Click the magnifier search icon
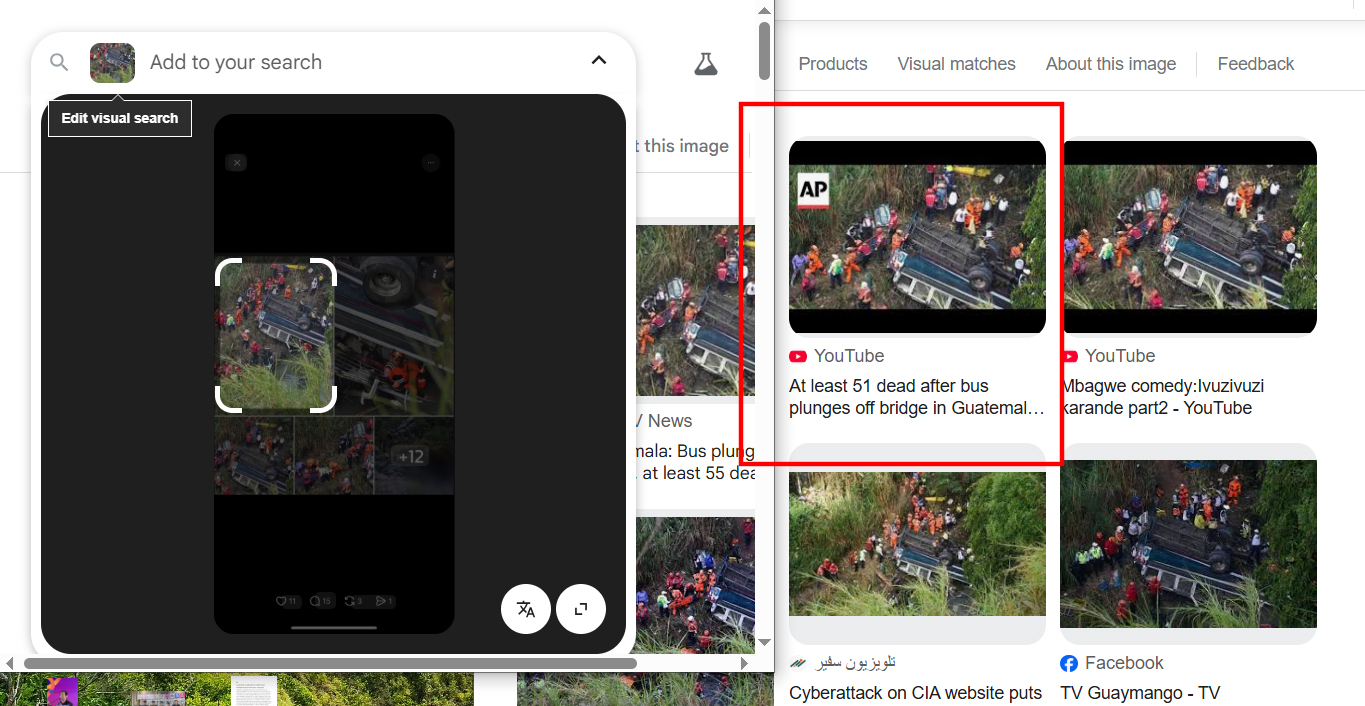This screenshot has height=706, width=1365. [59, 62]
